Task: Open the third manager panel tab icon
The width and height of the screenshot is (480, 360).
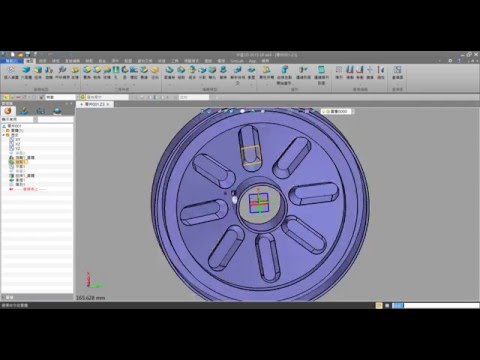Action: tap(40, 111)
